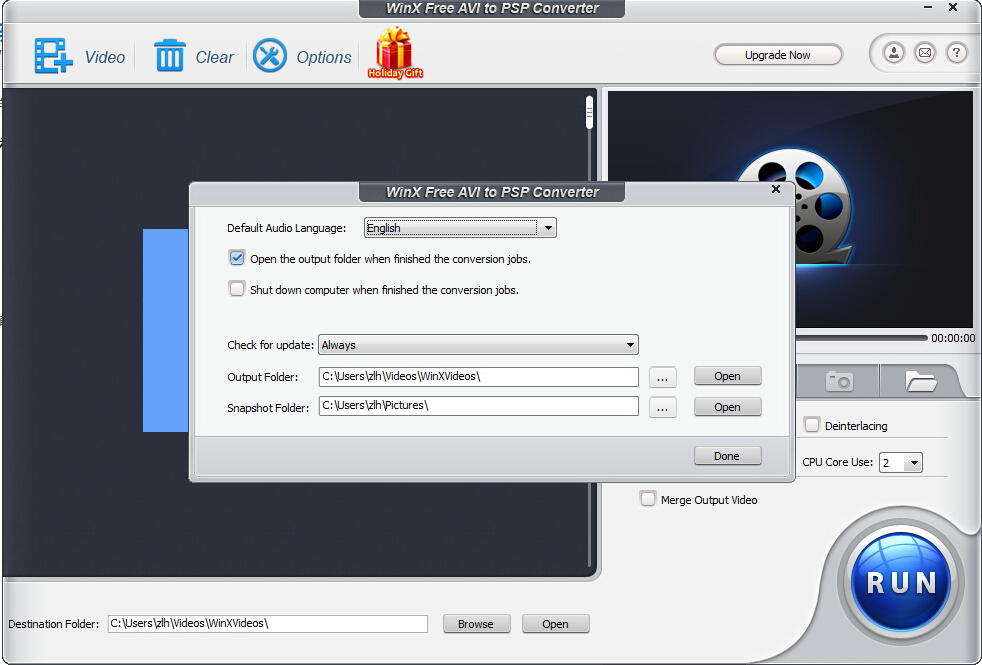Screen dimensions: 982x665
Task: Click the Snapshot Folder path field
Action: pyautogui.click(x=478, y=406)
